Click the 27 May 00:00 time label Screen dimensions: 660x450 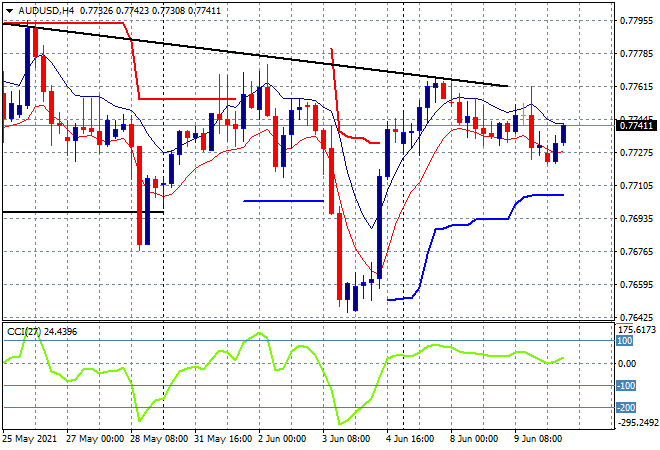[x=95, y=439]
